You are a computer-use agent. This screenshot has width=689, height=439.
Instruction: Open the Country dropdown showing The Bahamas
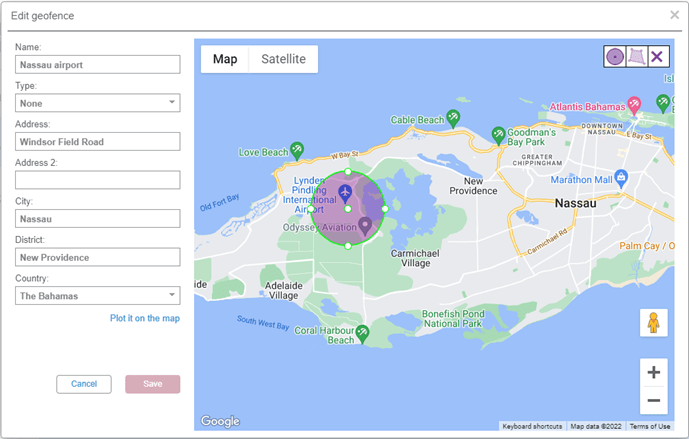tap(97, 296)
